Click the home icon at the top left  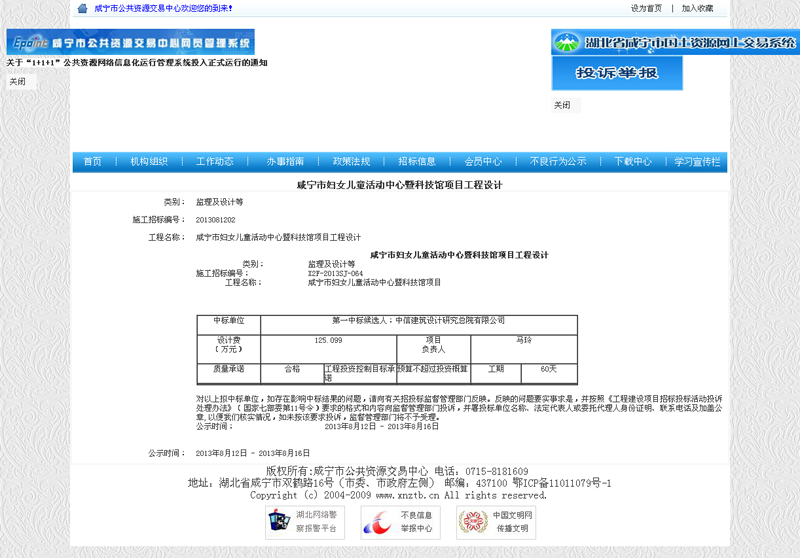[x=82, y=8]
